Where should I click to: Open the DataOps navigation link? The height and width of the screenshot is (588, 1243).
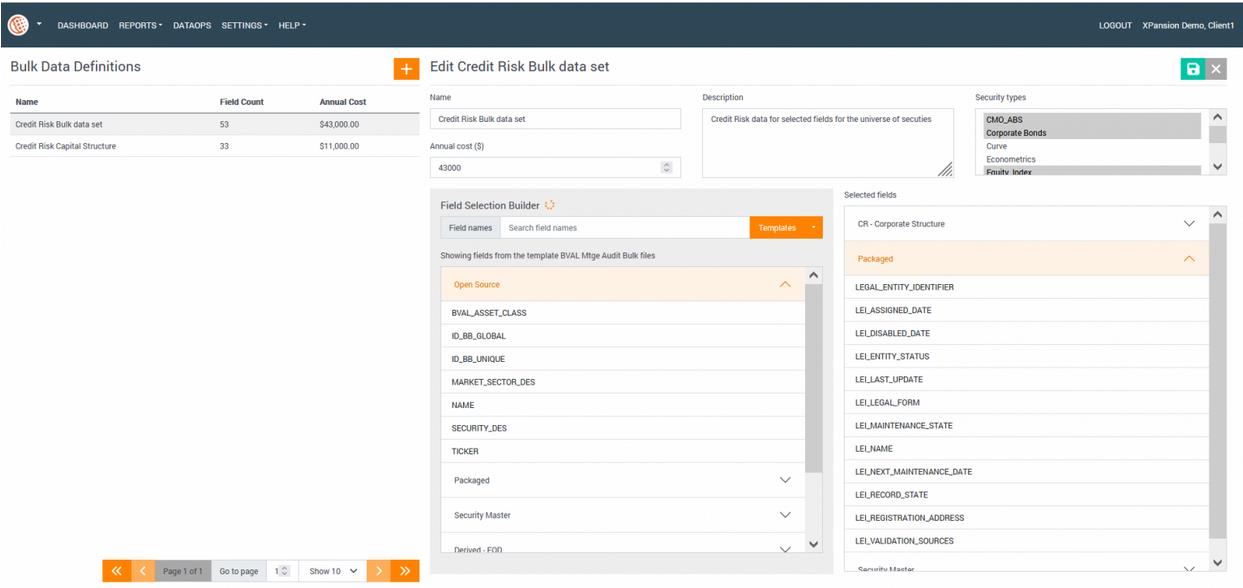click(192, 25)
